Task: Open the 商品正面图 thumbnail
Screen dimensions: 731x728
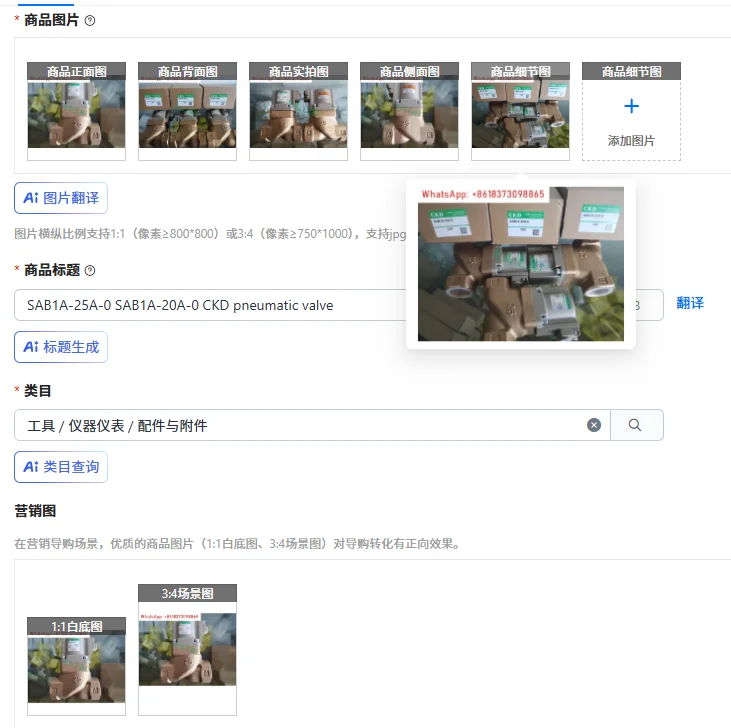Action: point(76,111)
